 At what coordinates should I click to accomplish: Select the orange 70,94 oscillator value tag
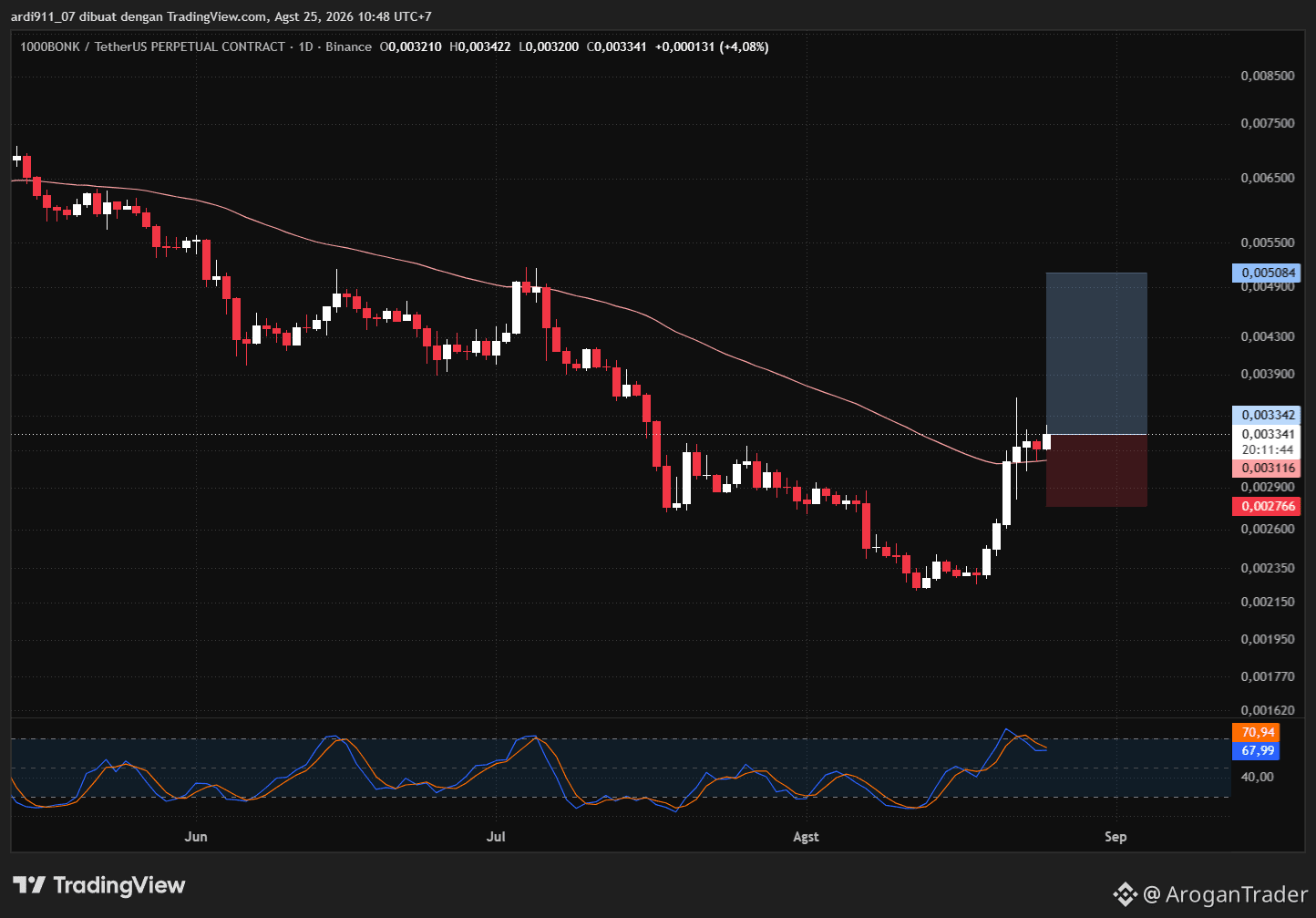pos(1255,732)
